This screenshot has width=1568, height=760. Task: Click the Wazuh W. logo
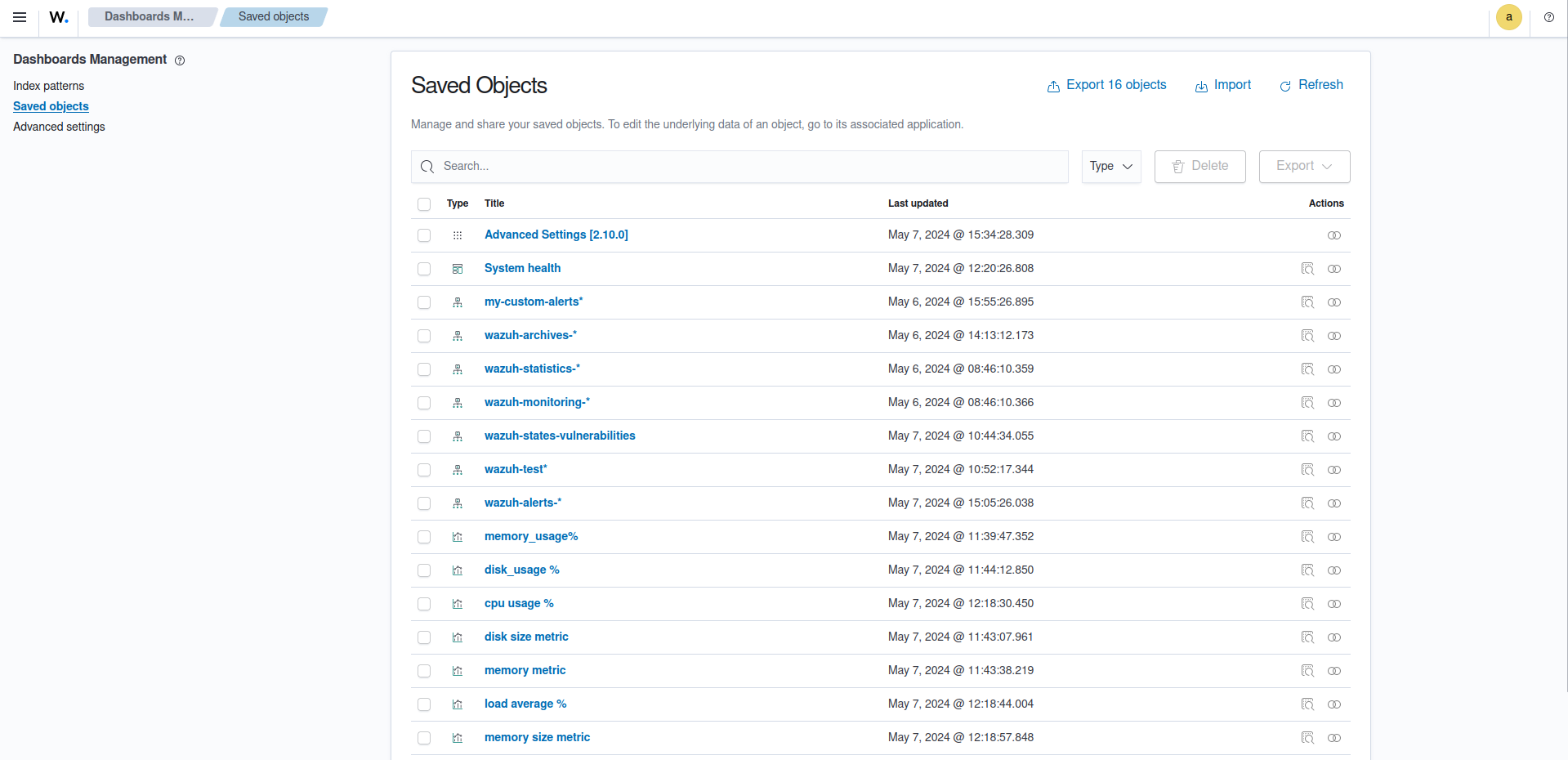click(59, 17)
